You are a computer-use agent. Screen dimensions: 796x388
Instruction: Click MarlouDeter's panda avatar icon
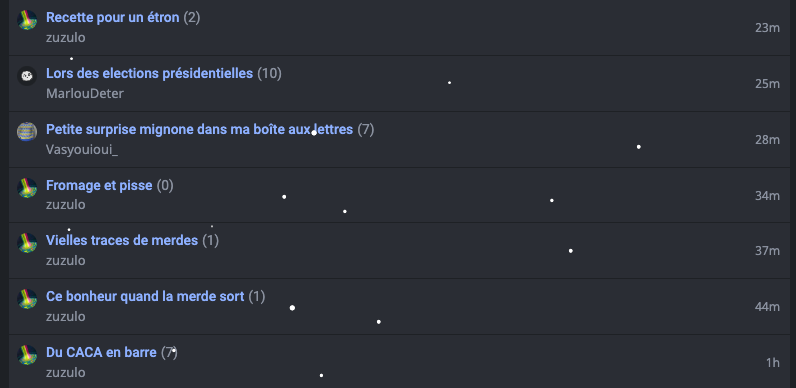click(x=27, y=76)
